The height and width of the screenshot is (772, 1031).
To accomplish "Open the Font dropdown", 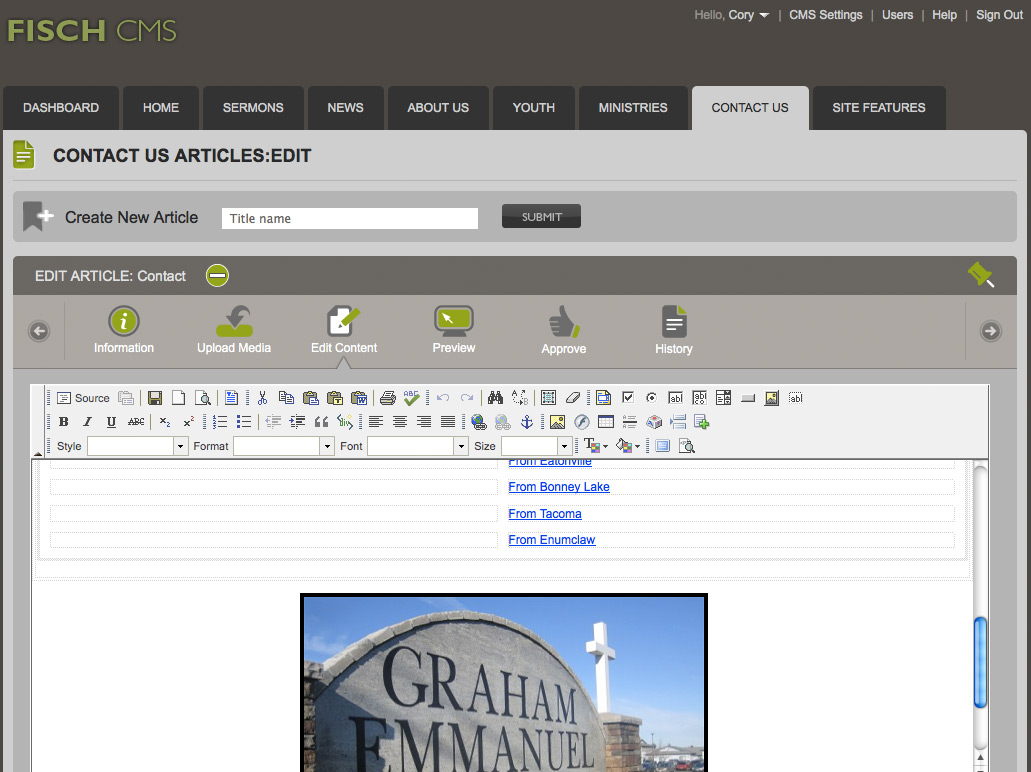I will (418, 446).
